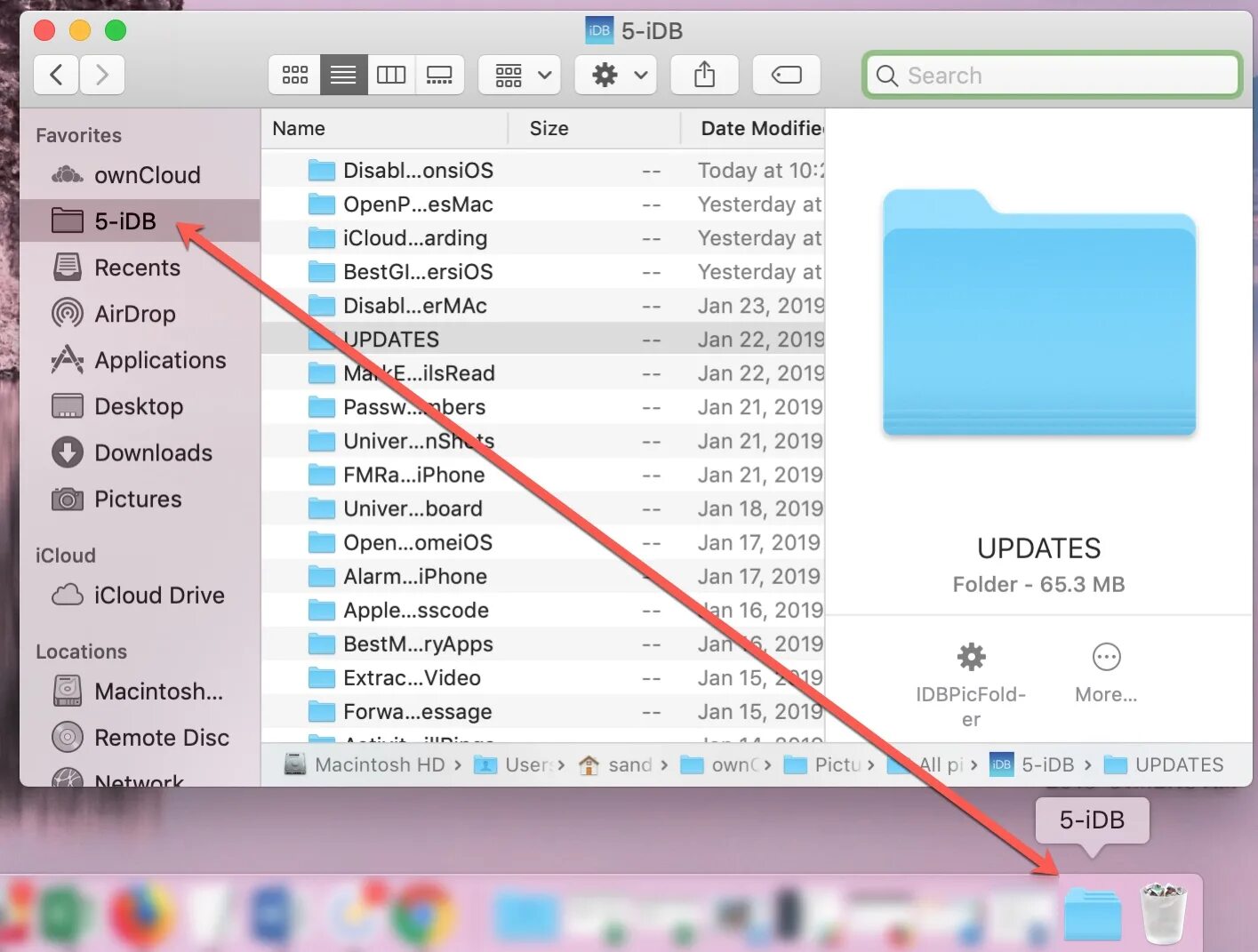Click Users in the path bar

tap(514, 764)
